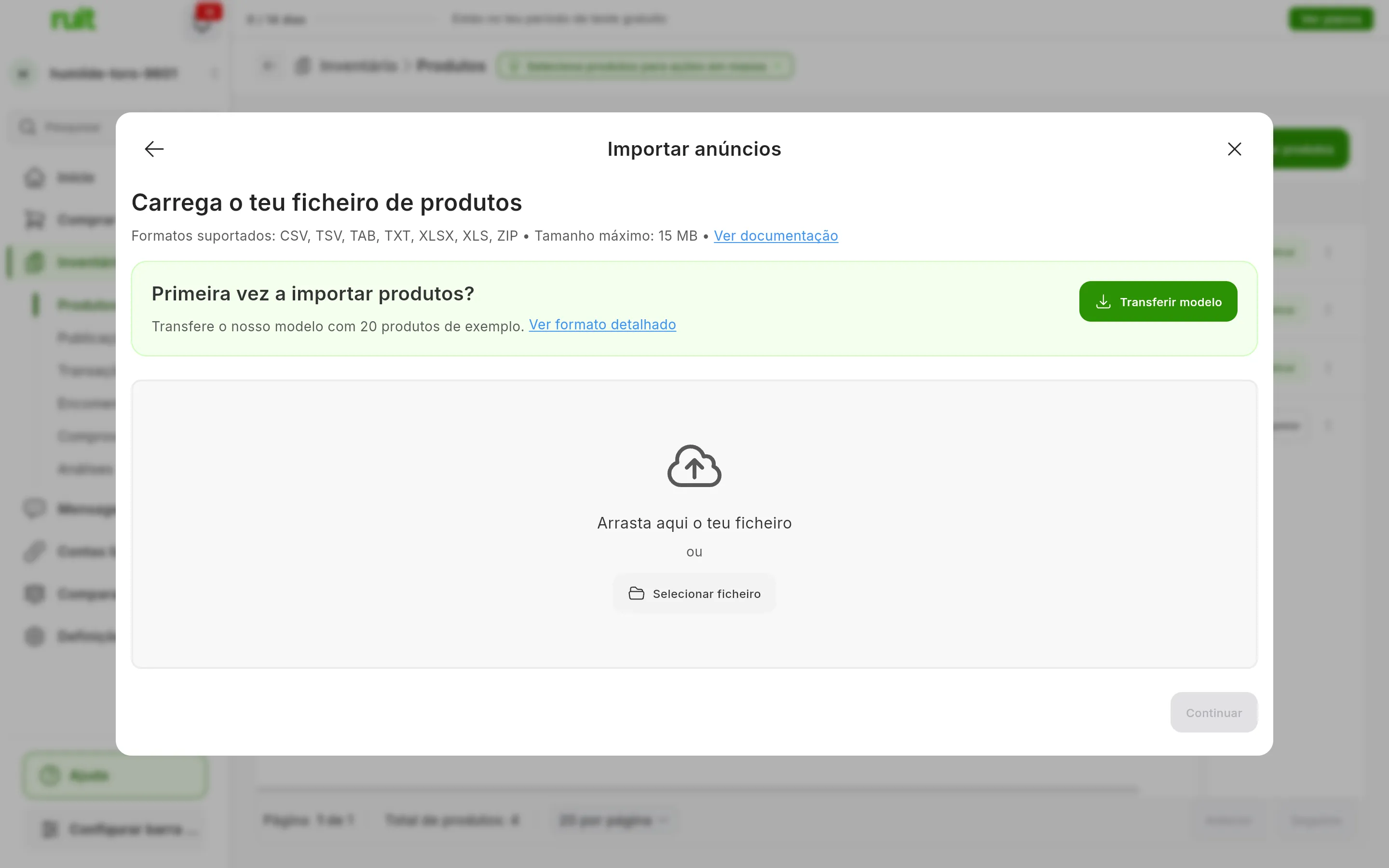Close the Importar anúncios dialog
This screenshot has height=868, width=1389.
point(1234,149)
